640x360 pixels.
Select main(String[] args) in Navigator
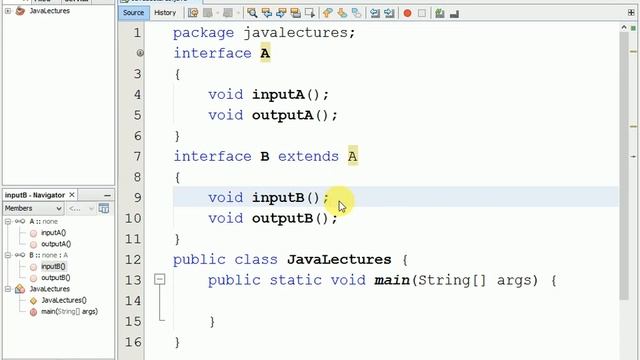[69, 312]
